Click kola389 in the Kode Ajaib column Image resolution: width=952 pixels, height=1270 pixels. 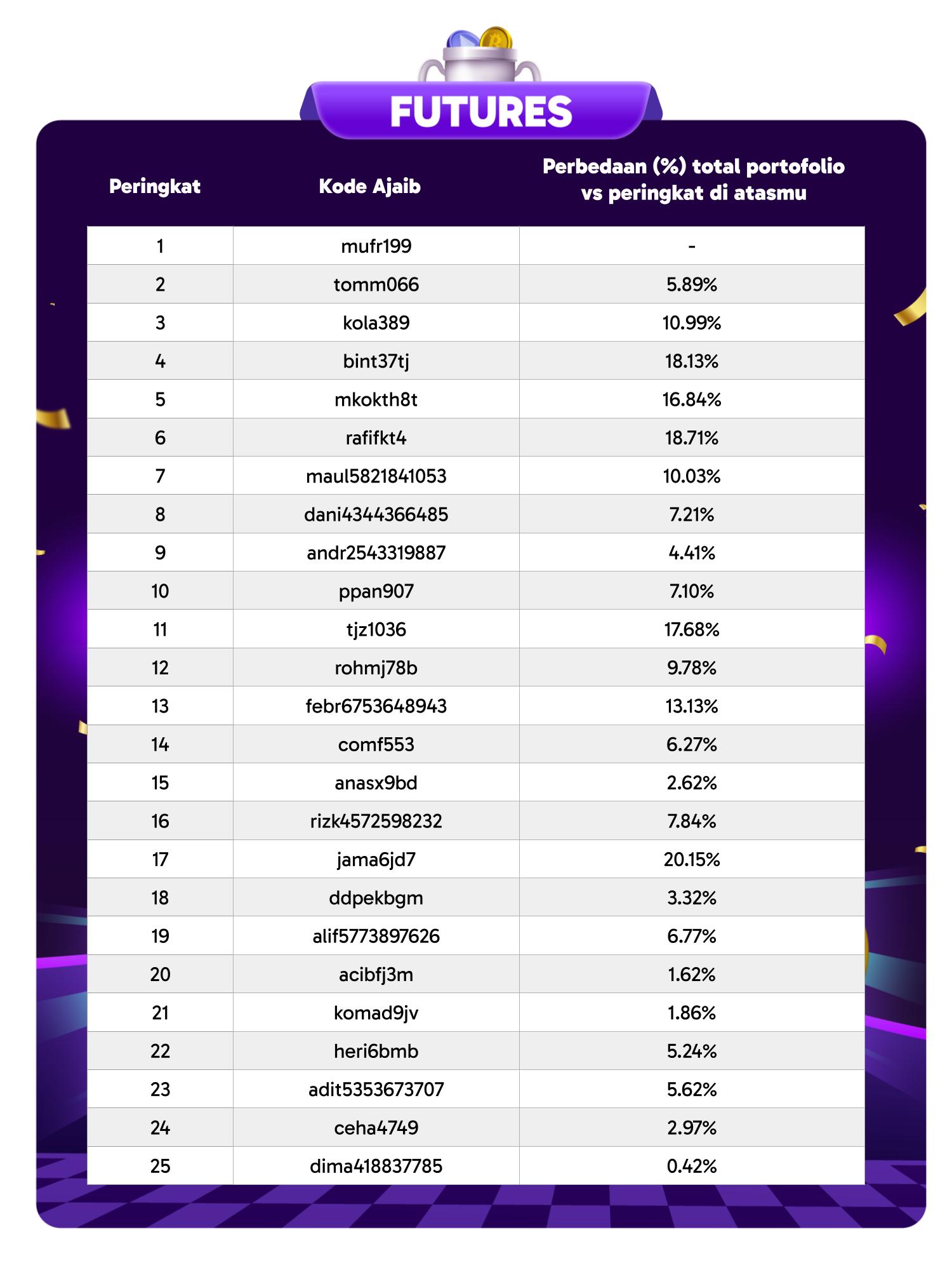[x=376, y=323]
